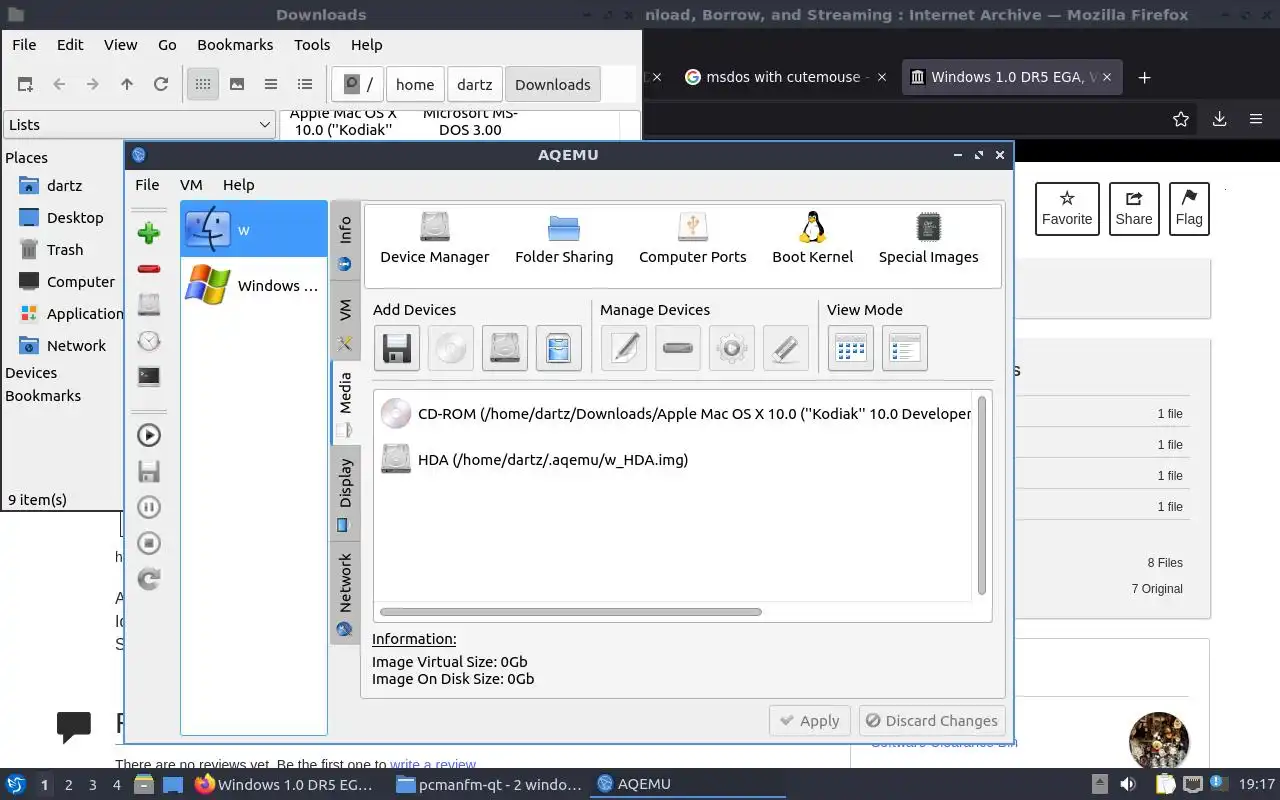Viewport: 1280px width, 800px height.
Task: Stop the virtual machine
Action: [x=149, y=543]
